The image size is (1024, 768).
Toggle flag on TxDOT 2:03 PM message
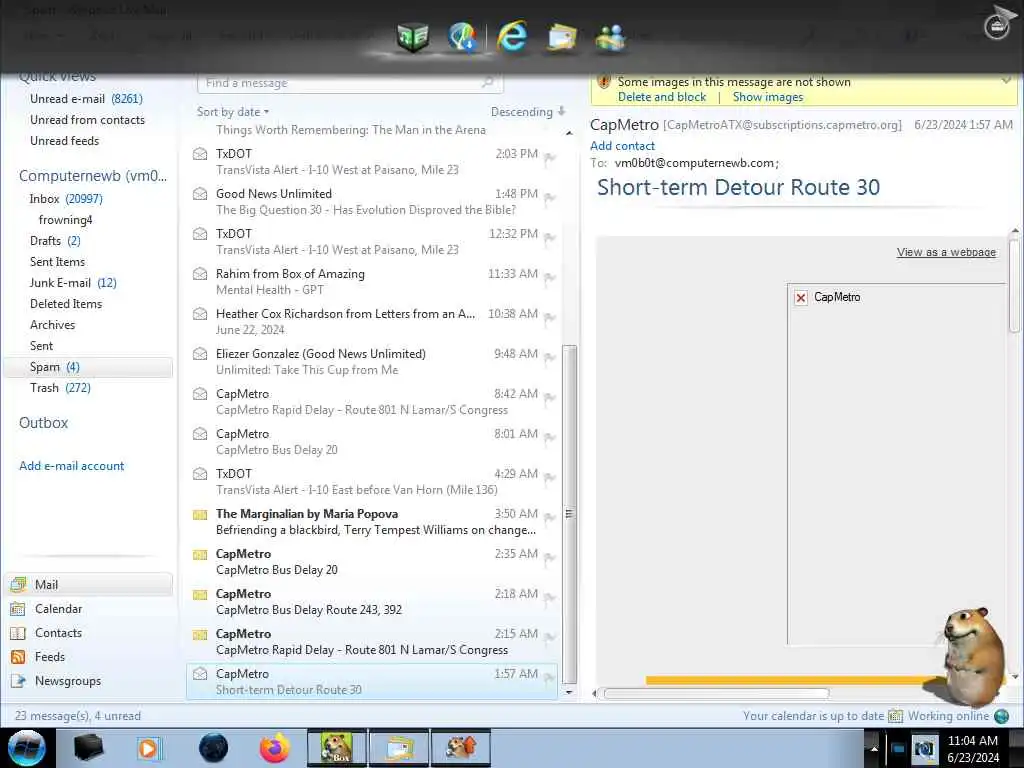click(550, 158)
